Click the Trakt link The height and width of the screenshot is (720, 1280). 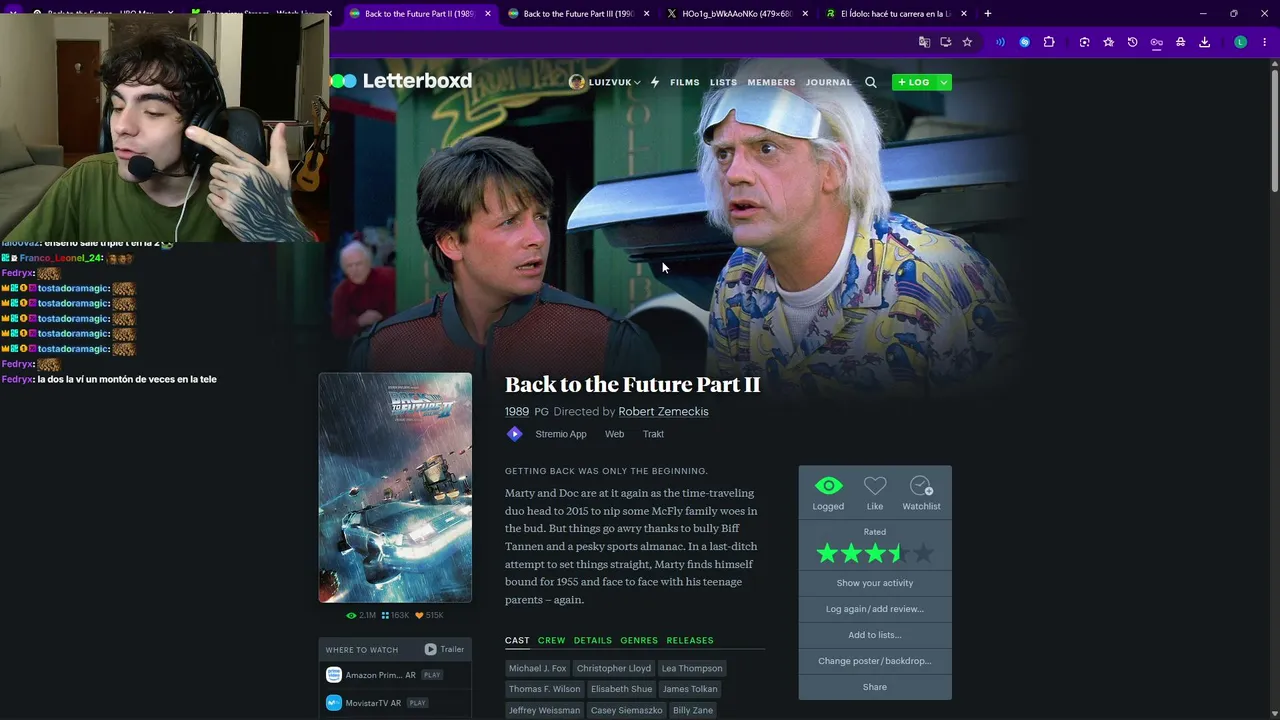(x=653, y=434)
